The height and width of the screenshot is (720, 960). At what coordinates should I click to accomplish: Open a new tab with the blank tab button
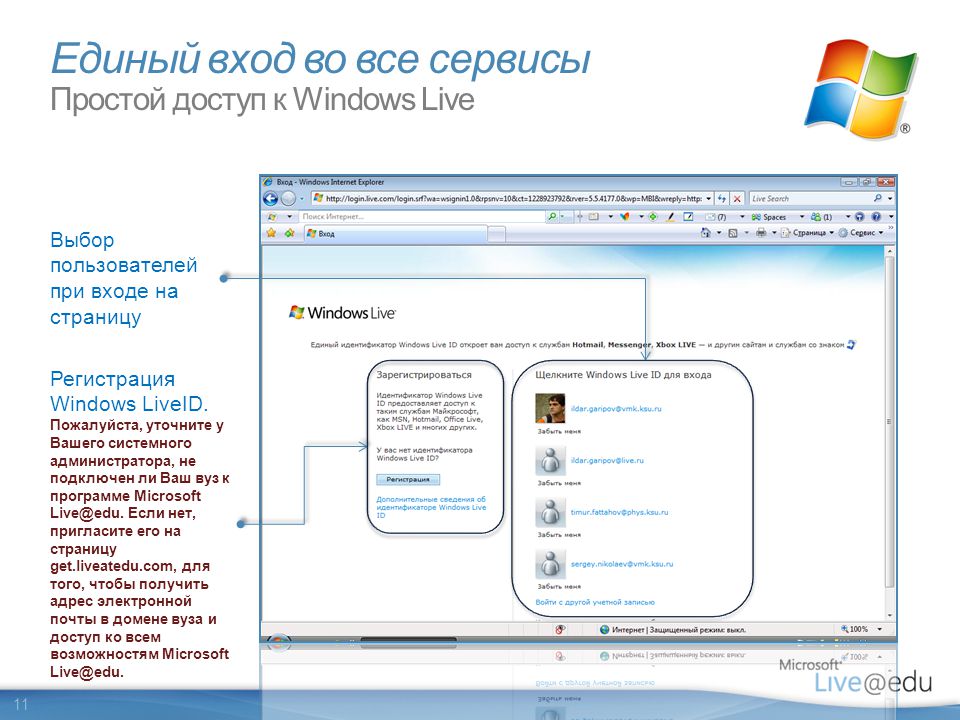click(x=497, y=234)
